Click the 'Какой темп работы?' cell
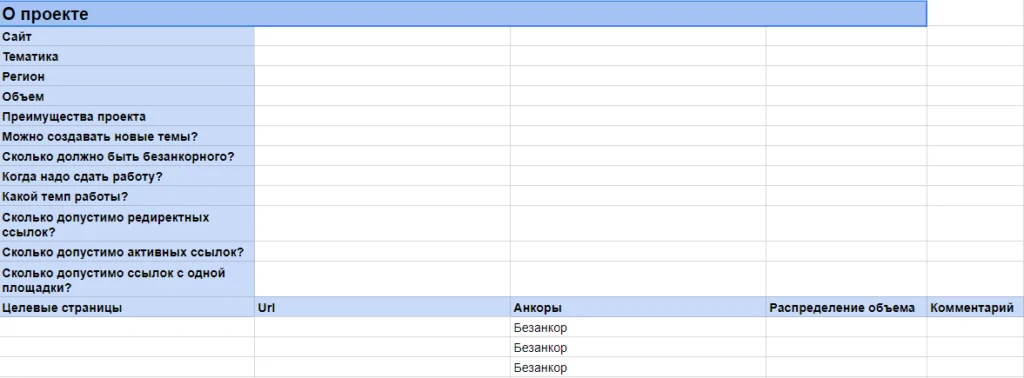 (x=127, y=196)
